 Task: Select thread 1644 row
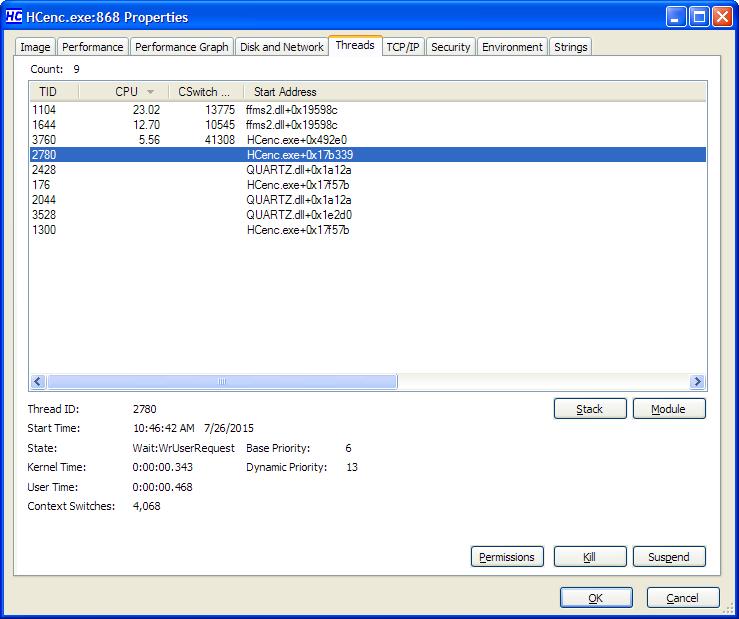click(368, 125)
